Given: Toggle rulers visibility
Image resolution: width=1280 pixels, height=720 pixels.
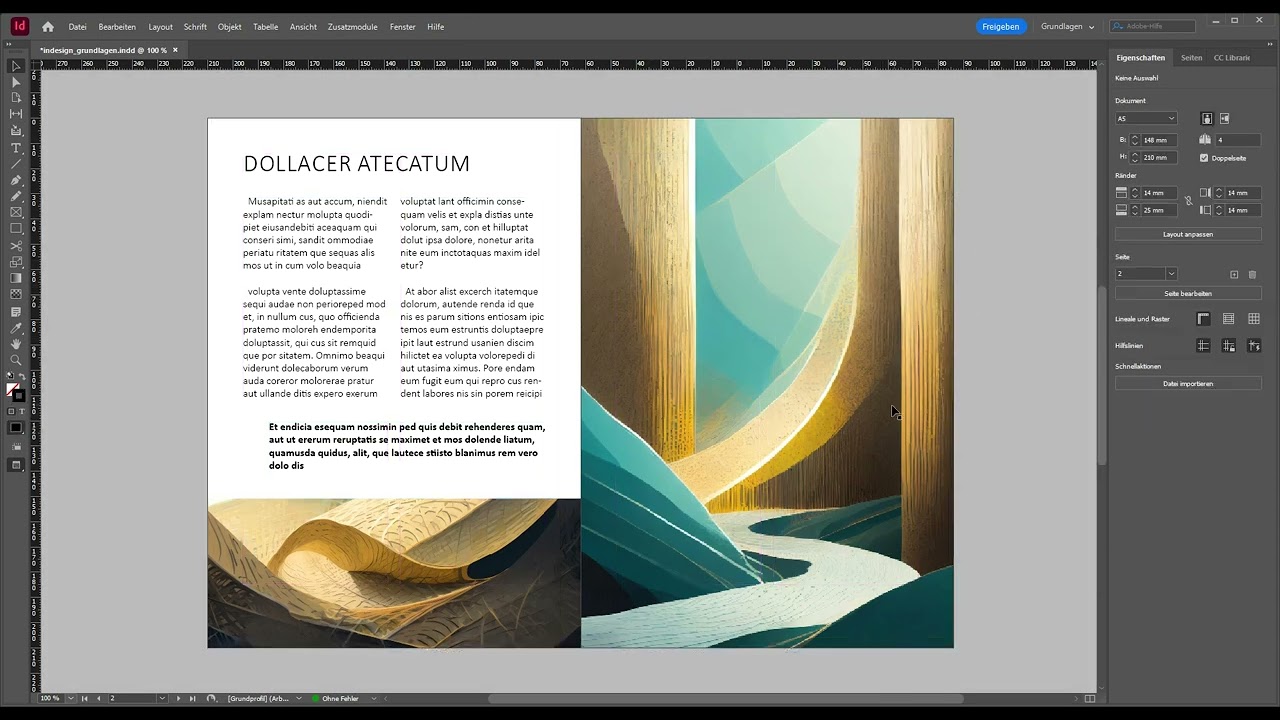Looking at the screenshot, I should click(1203, 319).
